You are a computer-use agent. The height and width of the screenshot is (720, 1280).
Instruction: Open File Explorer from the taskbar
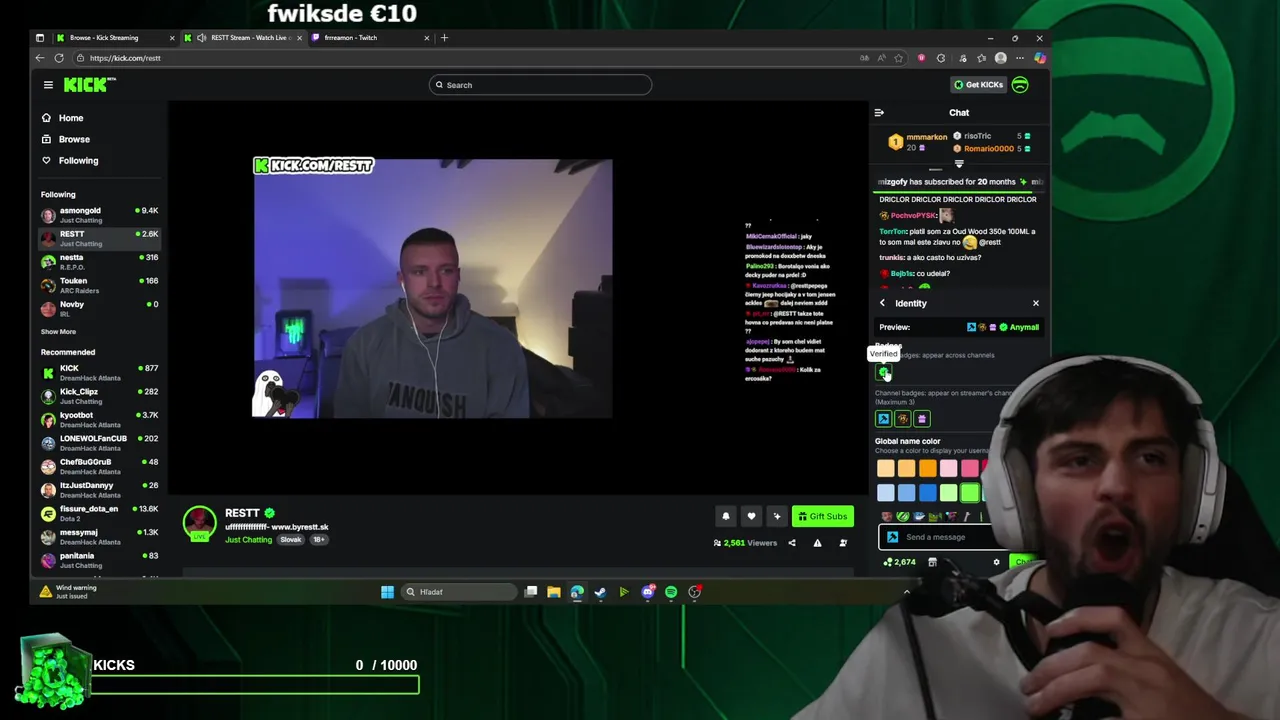coord(554,592)
